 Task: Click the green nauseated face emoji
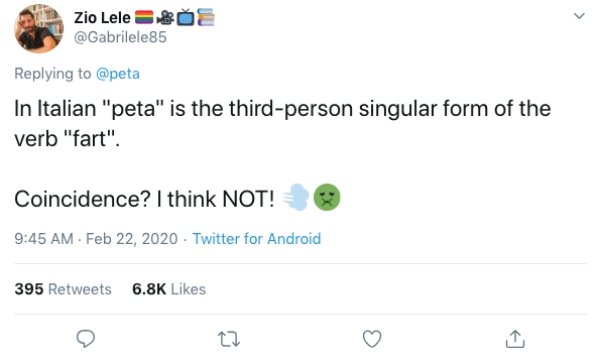(x=327, y=197)
